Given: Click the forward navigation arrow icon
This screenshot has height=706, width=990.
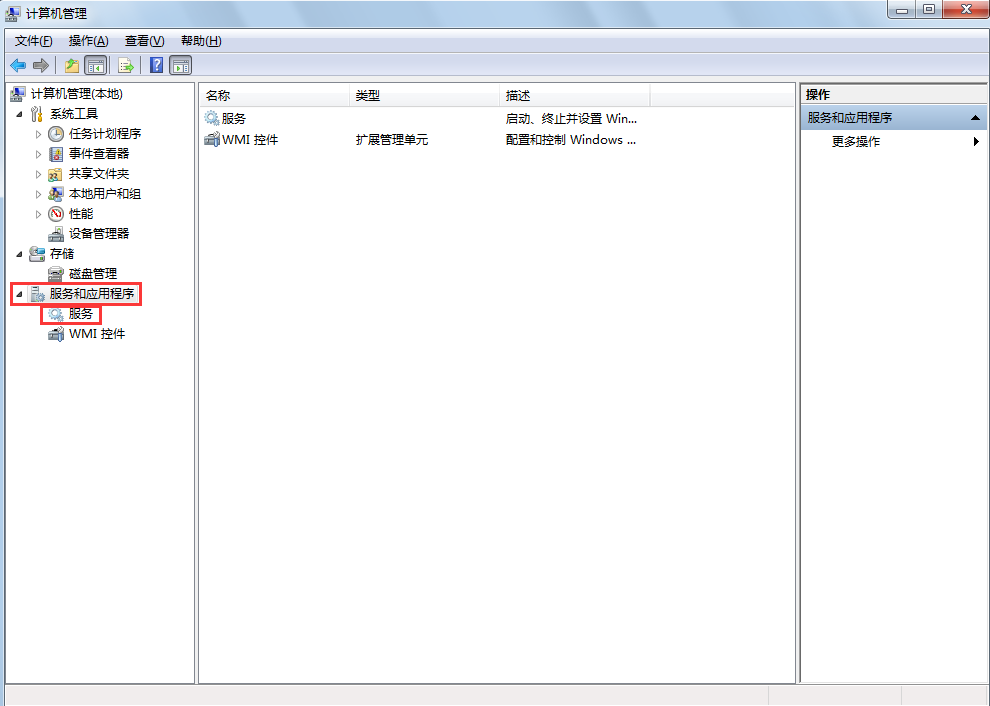Looking at the screenshot, I should 40,64.
